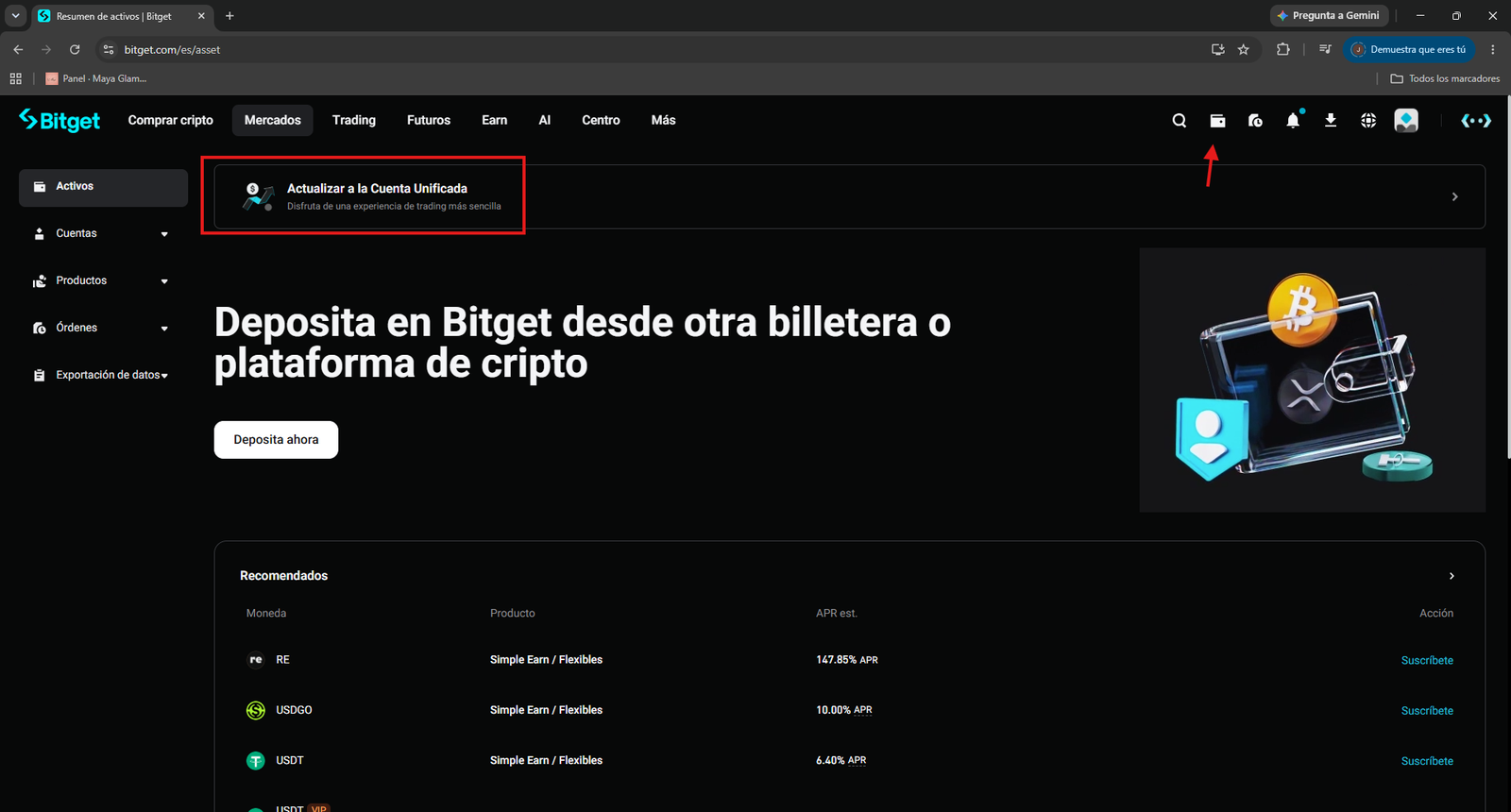Open the language globe icon
The width and height of the screenshot is (1511, 812).
[1368, 120]
